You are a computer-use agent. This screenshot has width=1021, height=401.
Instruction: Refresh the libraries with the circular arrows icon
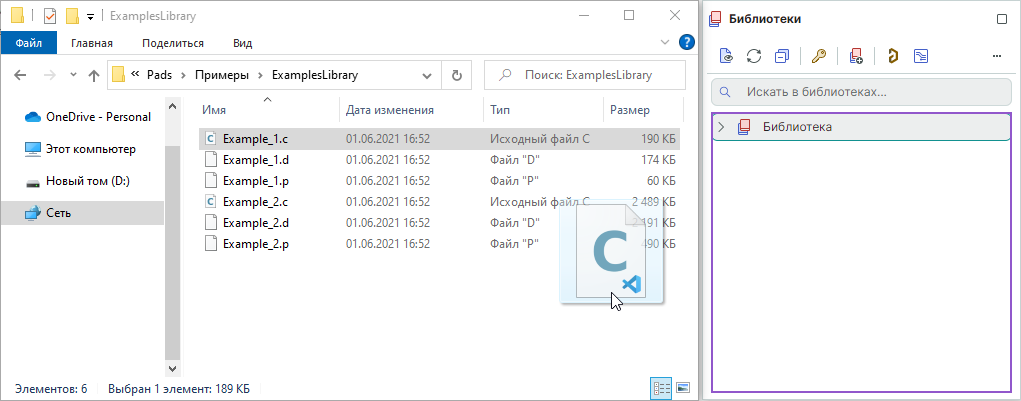pyautogui.click(x=754, y=56)
